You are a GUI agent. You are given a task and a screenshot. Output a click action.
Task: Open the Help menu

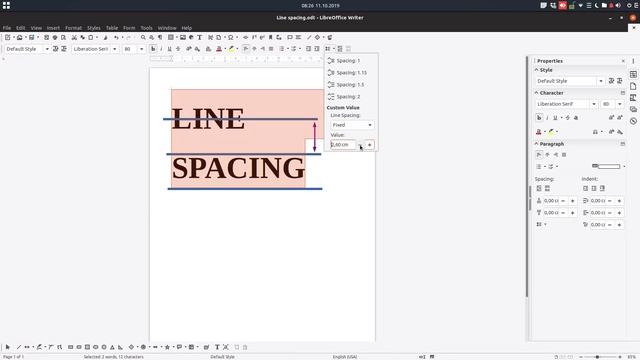point(187,28)
